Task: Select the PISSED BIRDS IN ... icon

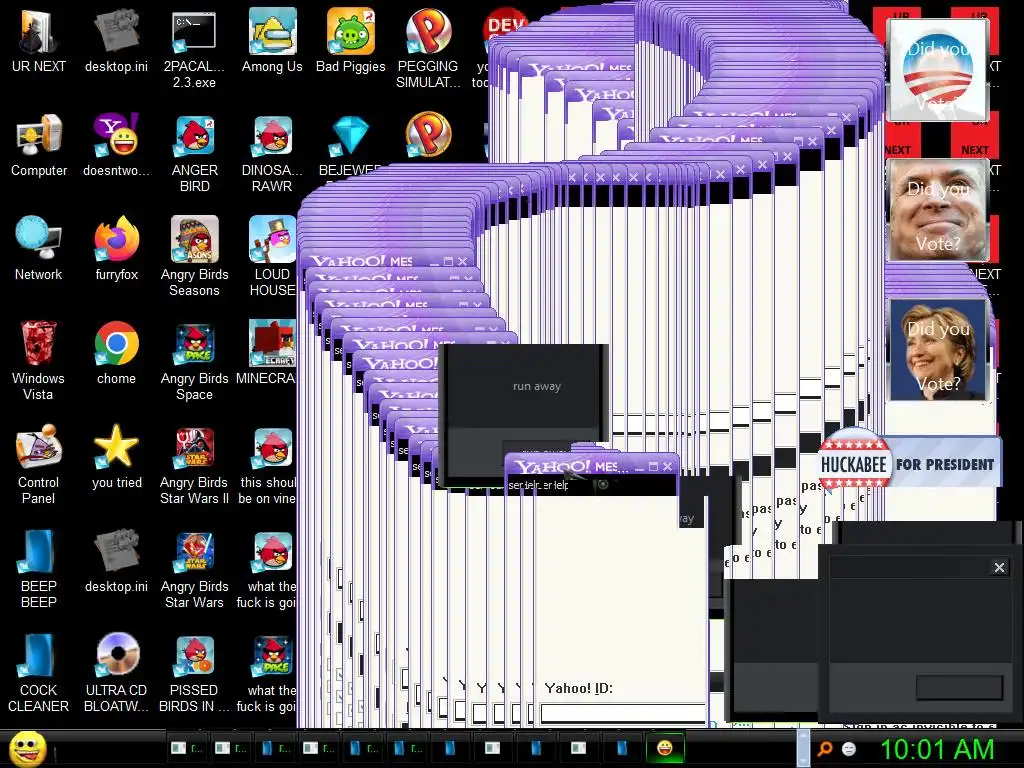Action: 194,673
